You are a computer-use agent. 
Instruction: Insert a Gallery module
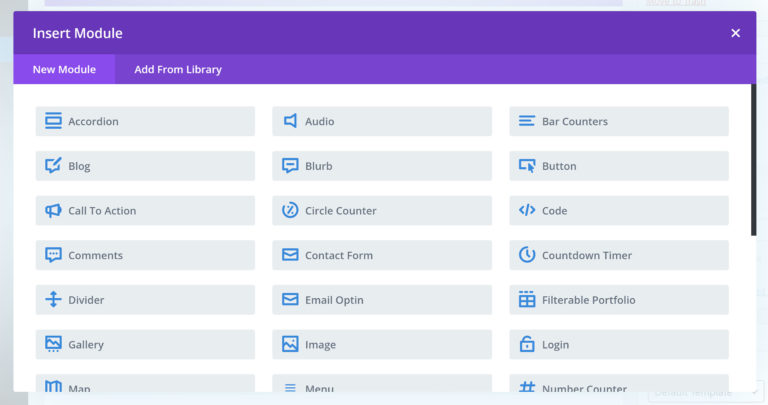click(145, 344)
